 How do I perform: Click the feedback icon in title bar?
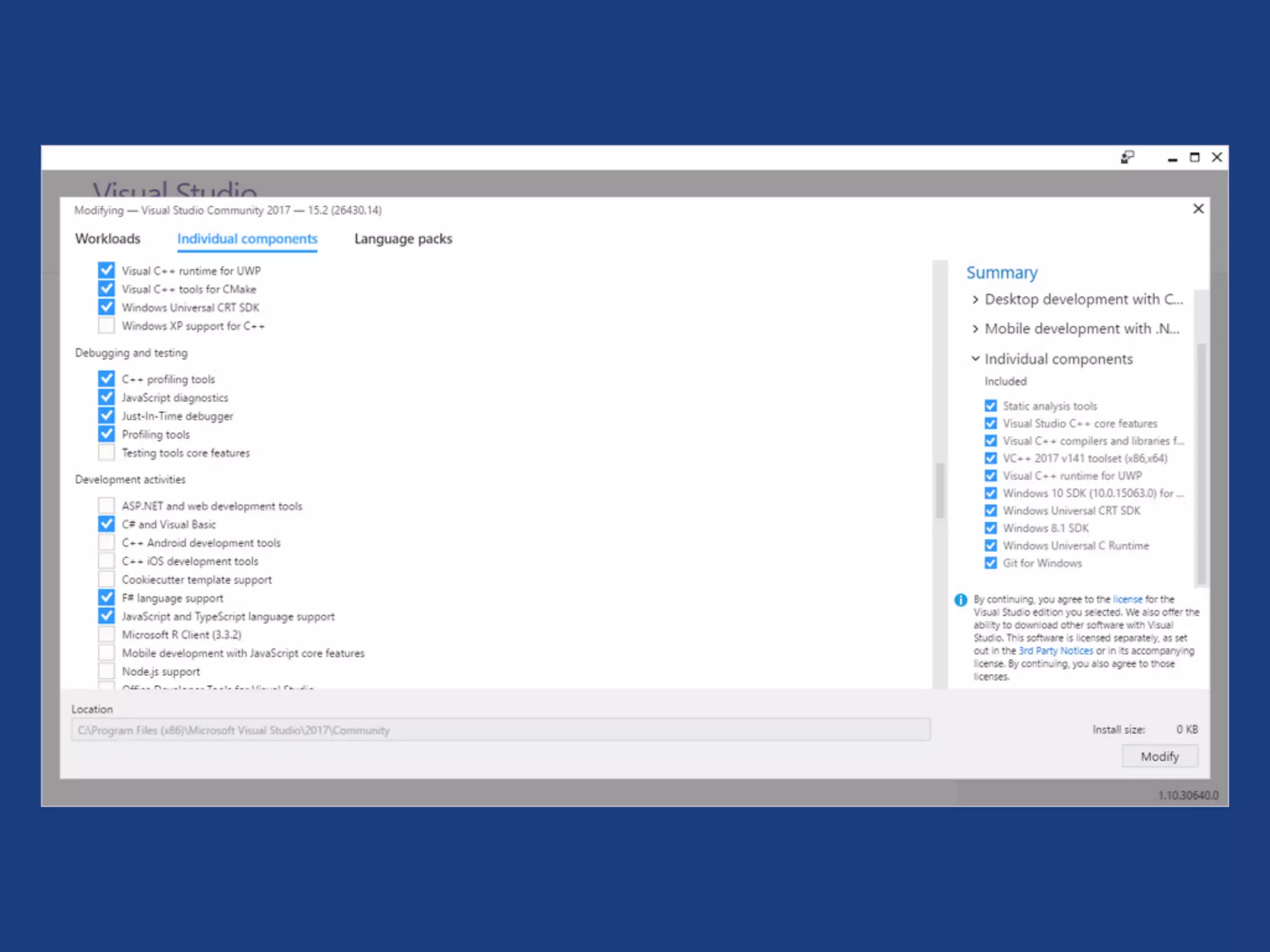click(1127, 157)
